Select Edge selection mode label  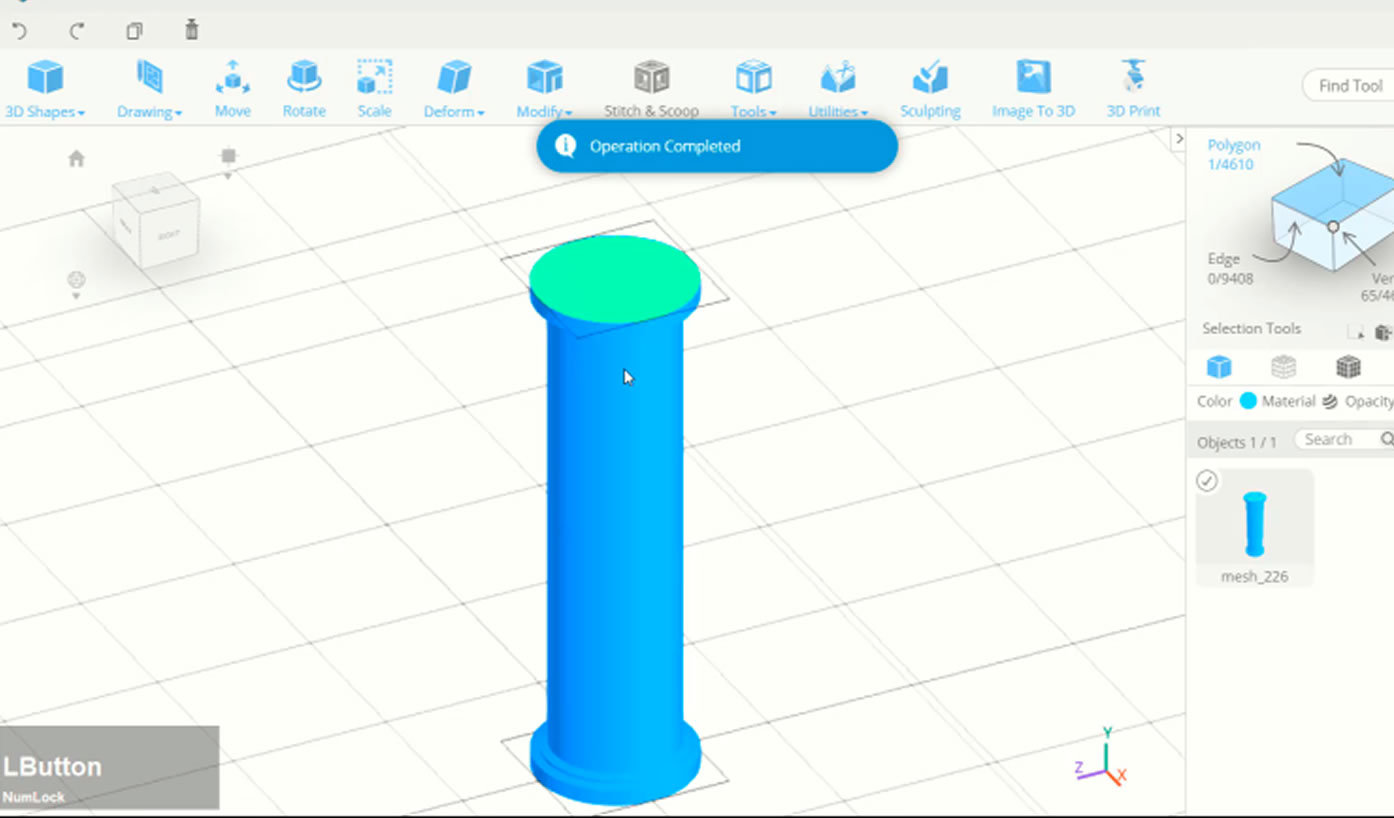tap(1223, 259)
